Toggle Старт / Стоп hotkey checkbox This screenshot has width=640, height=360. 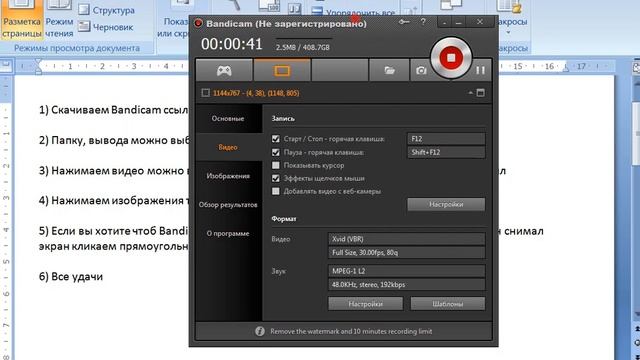pyautogui.click(x=276, y=139)
